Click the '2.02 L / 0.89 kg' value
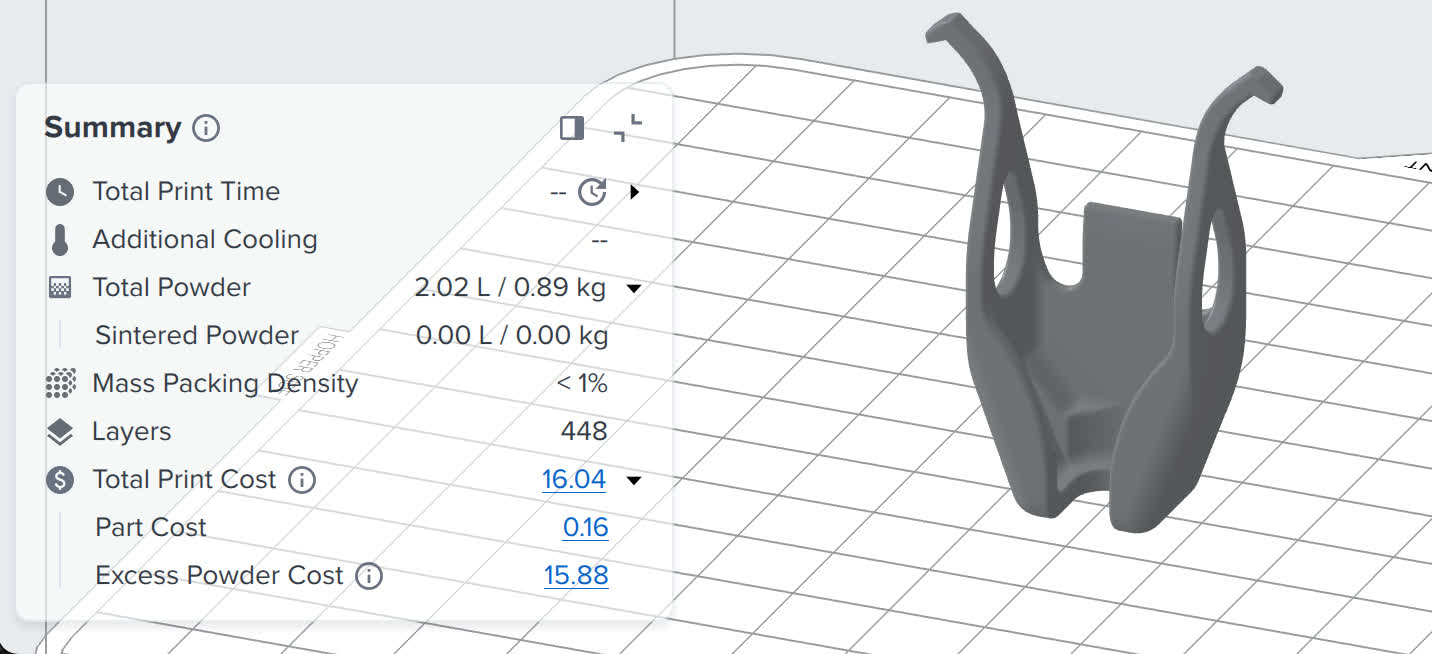 pyautogui.click(x=510, y=288)
